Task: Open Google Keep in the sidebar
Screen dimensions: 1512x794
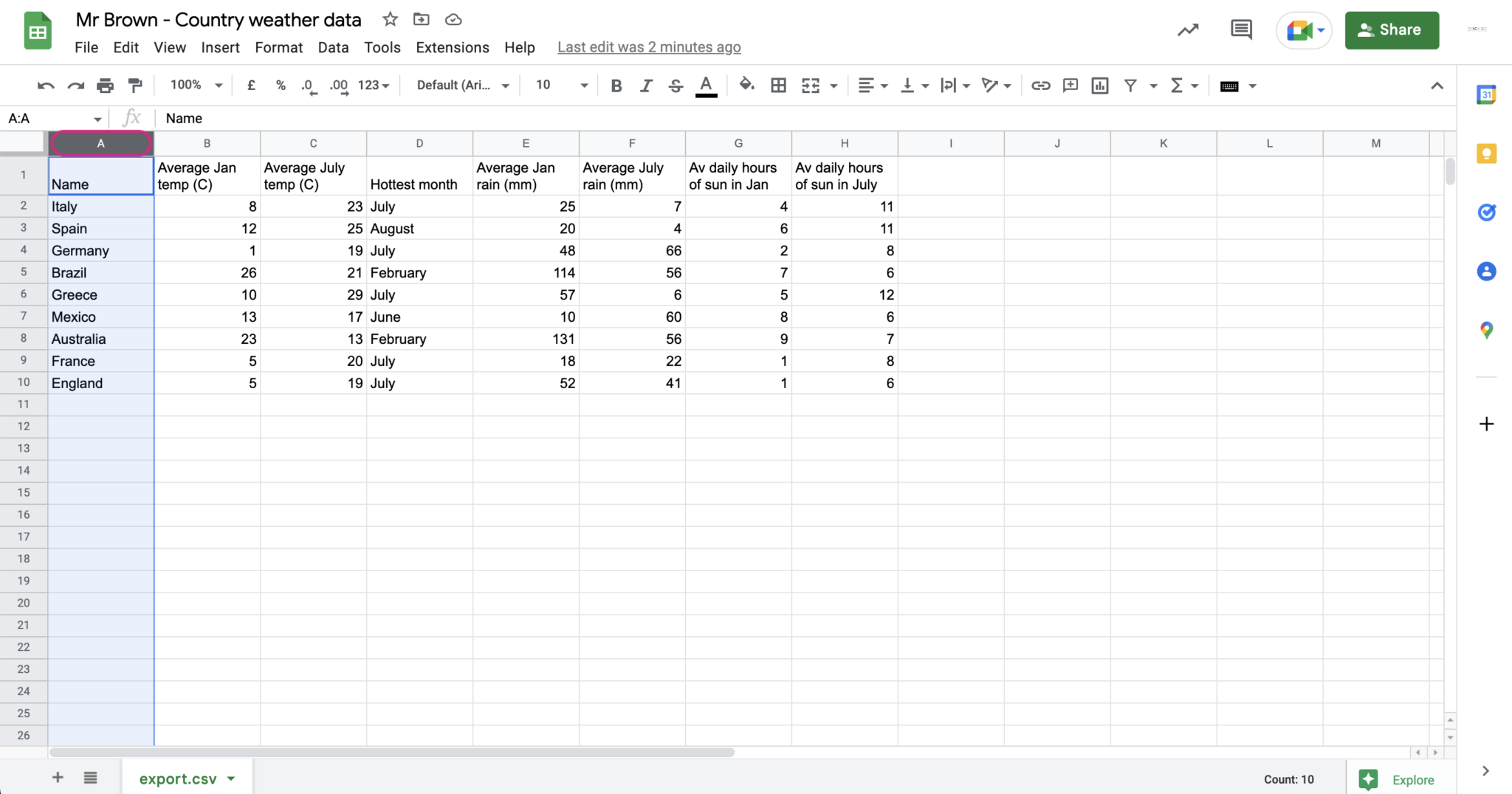Action: pyautogui.click(x=1486, y=153)
